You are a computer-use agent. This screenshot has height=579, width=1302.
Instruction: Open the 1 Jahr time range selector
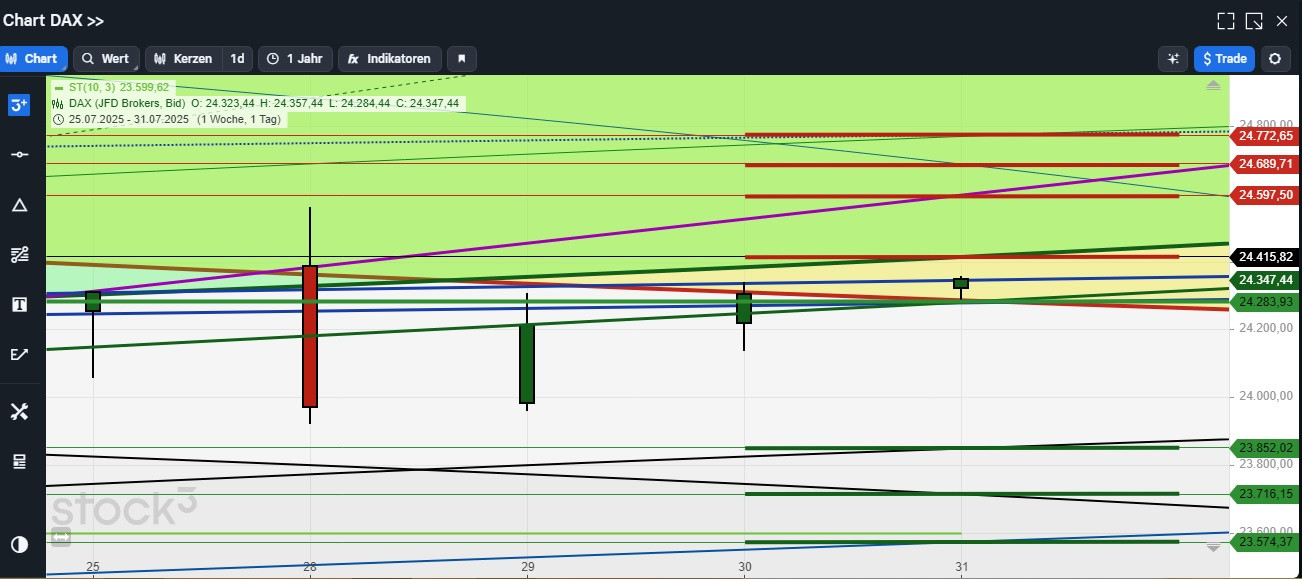tap(295, 59)
